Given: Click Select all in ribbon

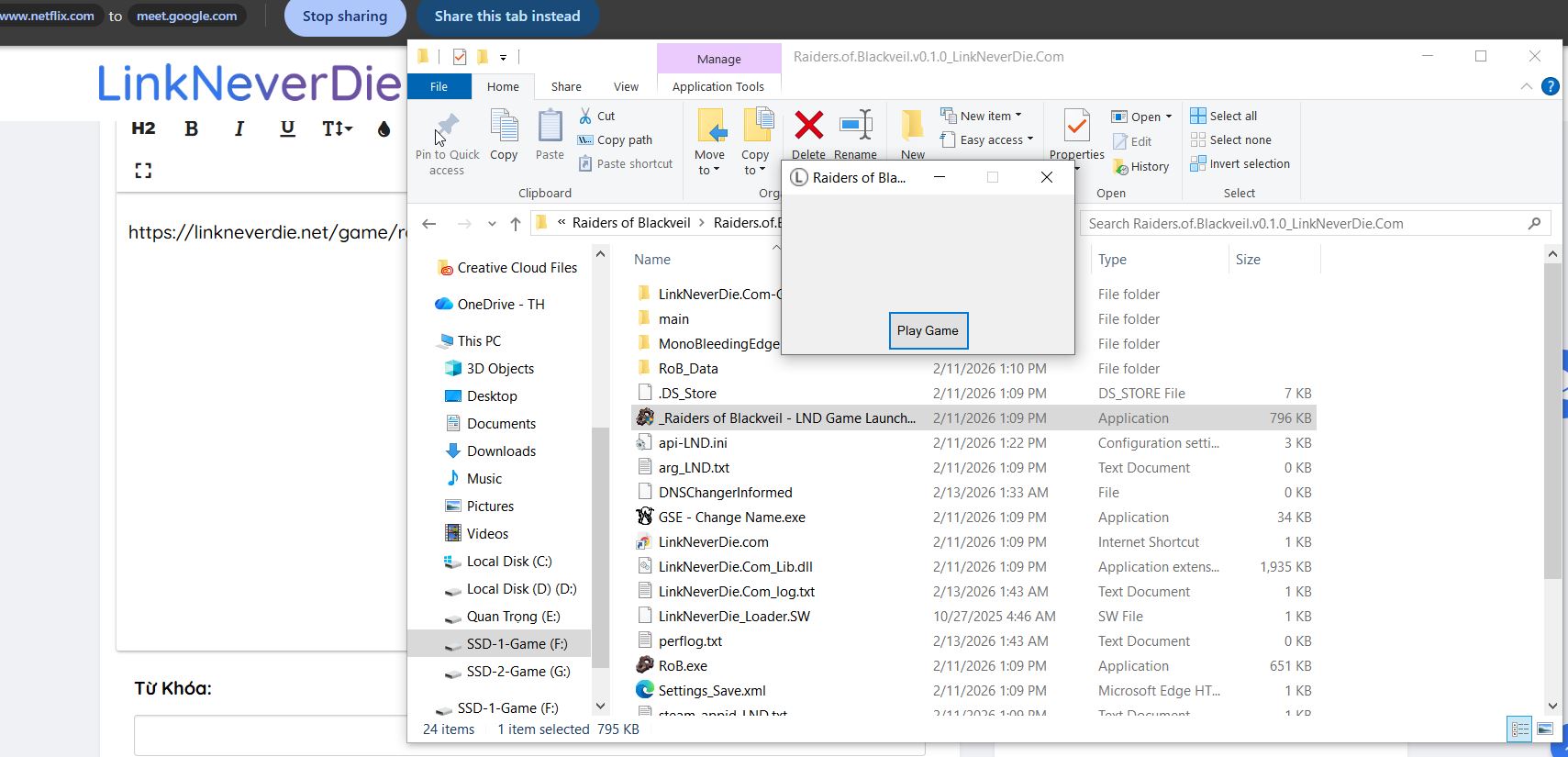Looking at the screenshot, I should 1224,116.
